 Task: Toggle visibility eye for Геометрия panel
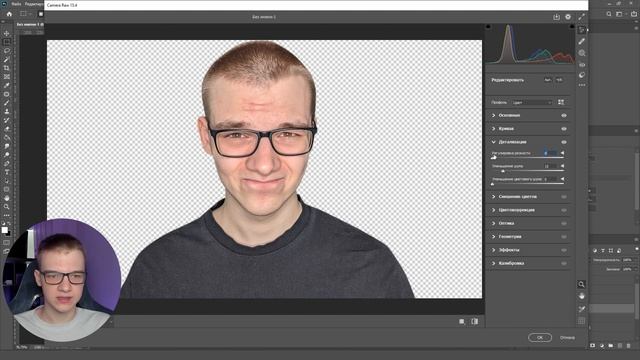tap(564, 237)
